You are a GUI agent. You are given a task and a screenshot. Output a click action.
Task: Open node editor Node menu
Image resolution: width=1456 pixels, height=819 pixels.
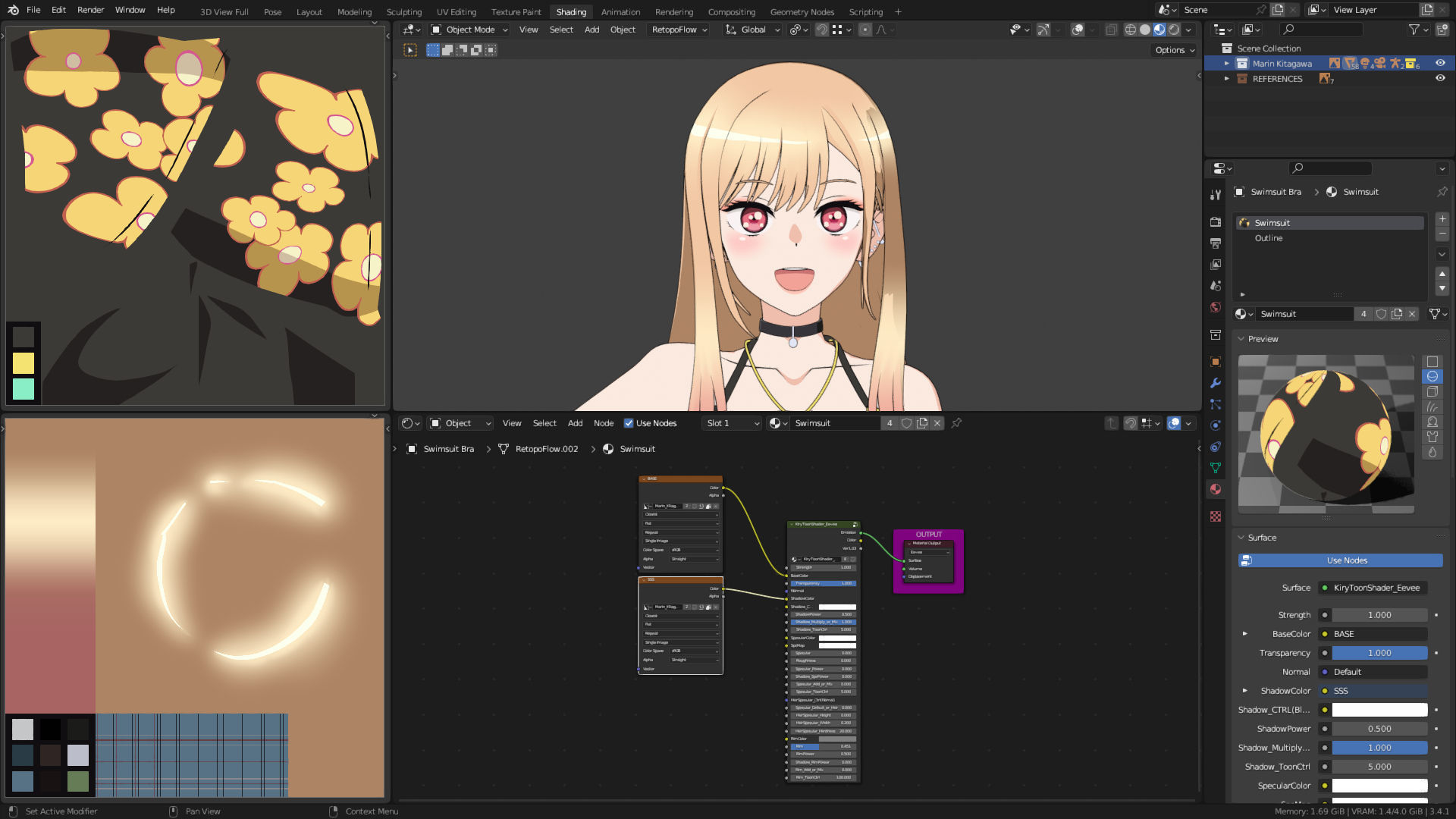[604, 423]
